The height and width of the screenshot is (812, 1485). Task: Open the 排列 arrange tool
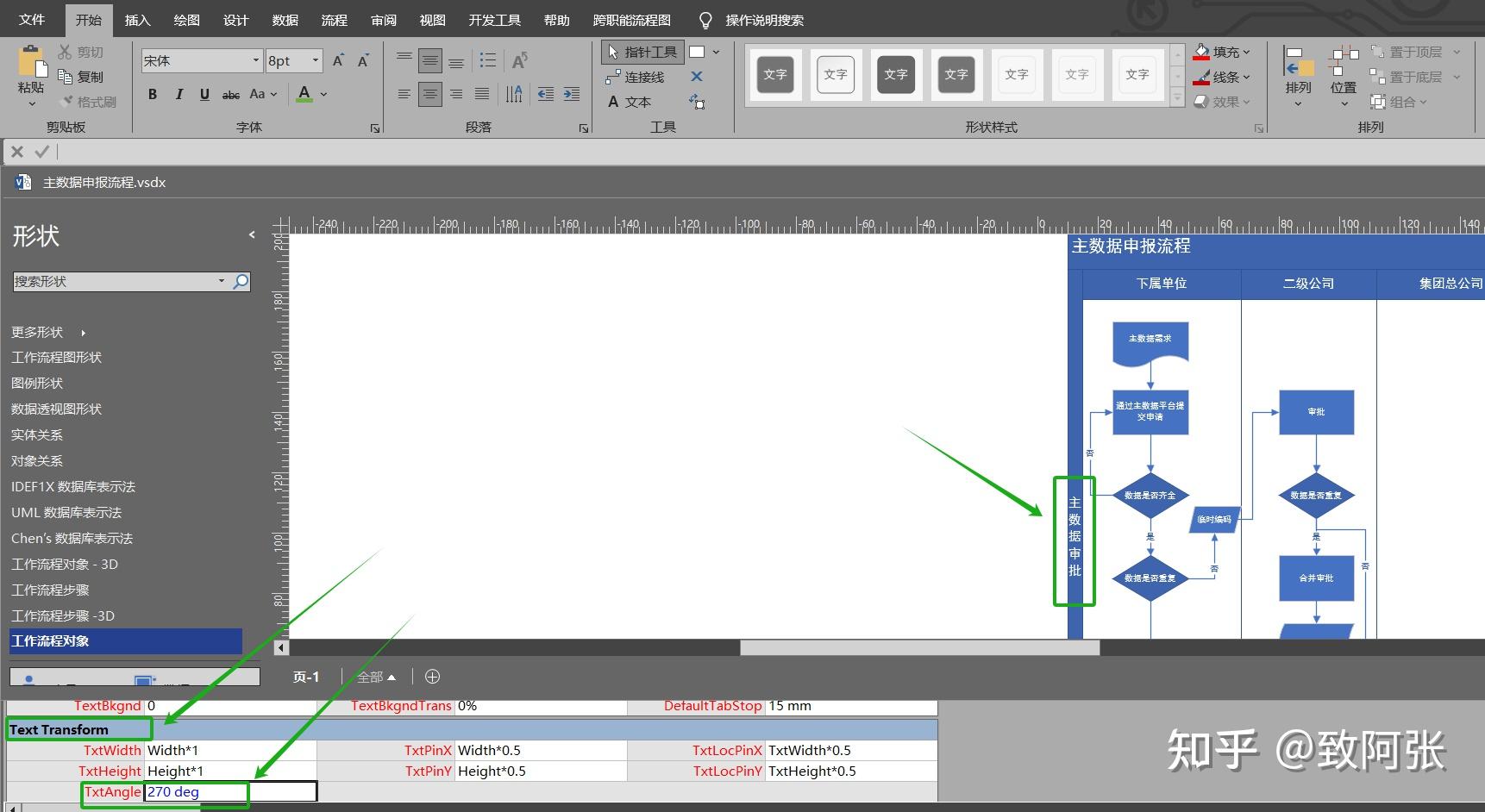[x=1299, y=76]
